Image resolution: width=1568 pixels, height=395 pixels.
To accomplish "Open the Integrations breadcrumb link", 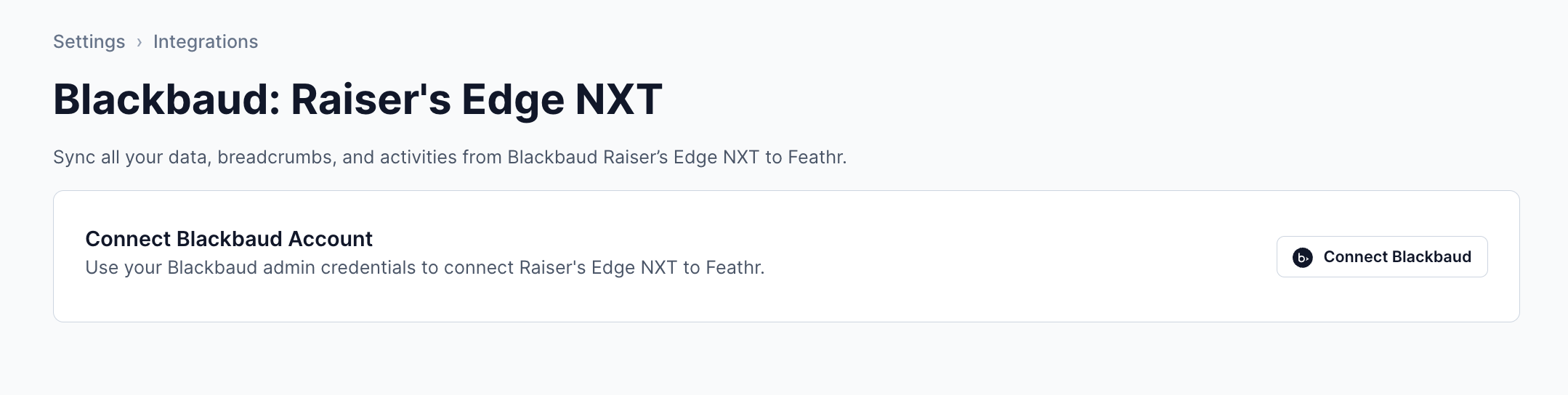I will (x=206, y=42).
